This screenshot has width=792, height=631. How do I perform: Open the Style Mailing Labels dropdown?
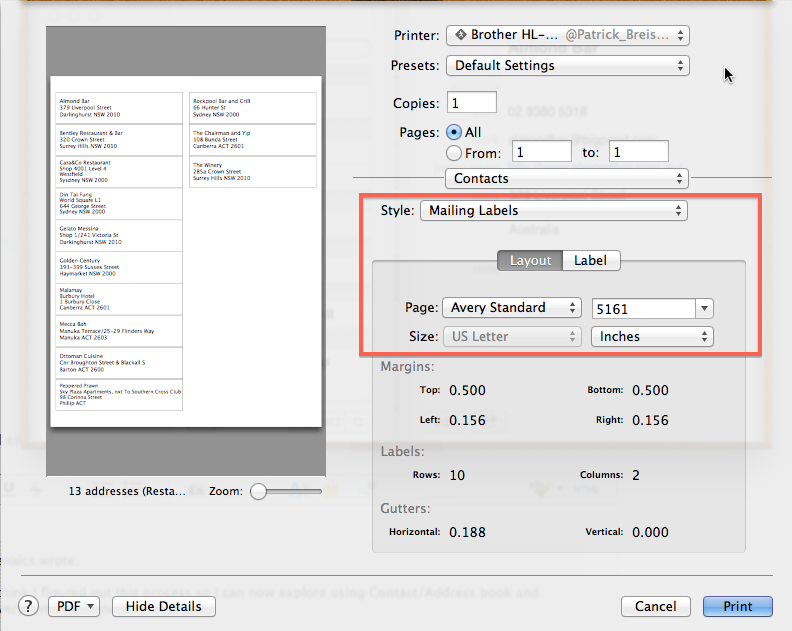pos(554,211)
